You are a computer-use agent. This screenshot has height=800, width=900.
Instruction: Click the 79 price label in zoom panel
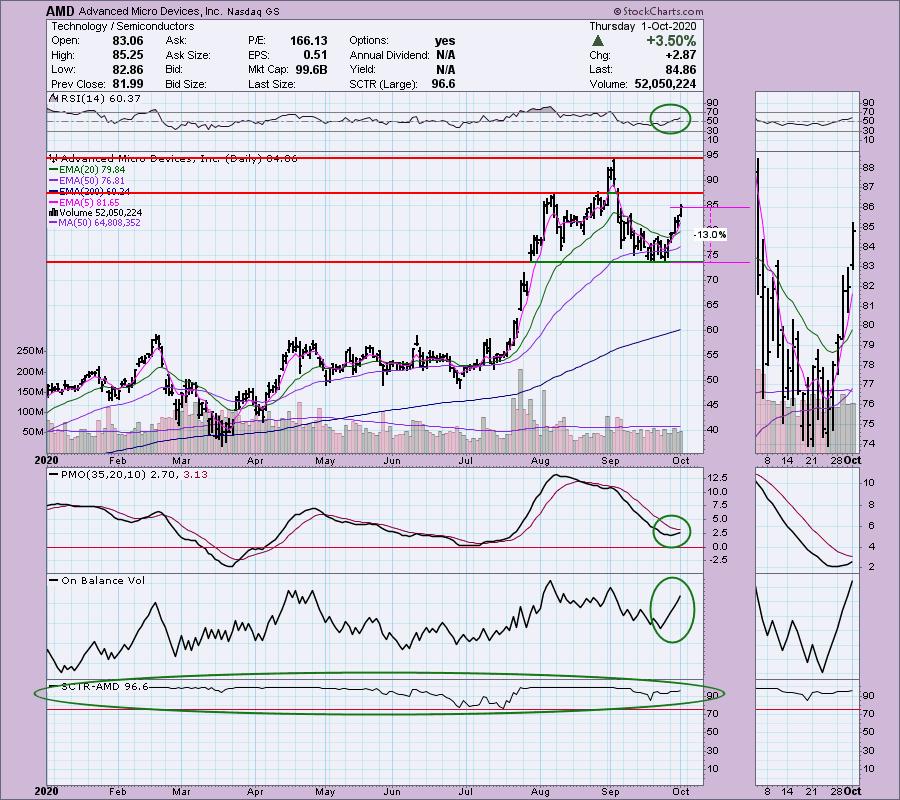click(868, 344)
